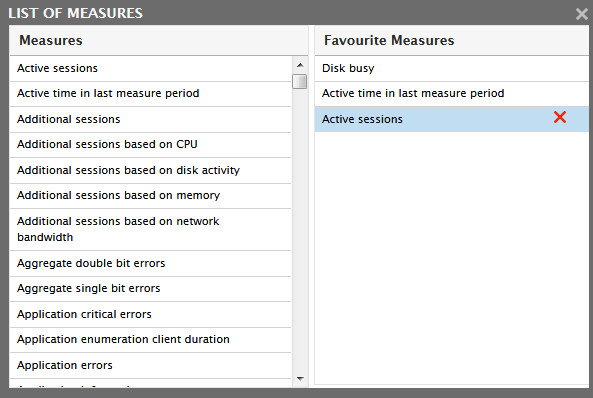The image size is (593, 398).
Task: Choose Application critical errors measure
Action: point(151,314)
